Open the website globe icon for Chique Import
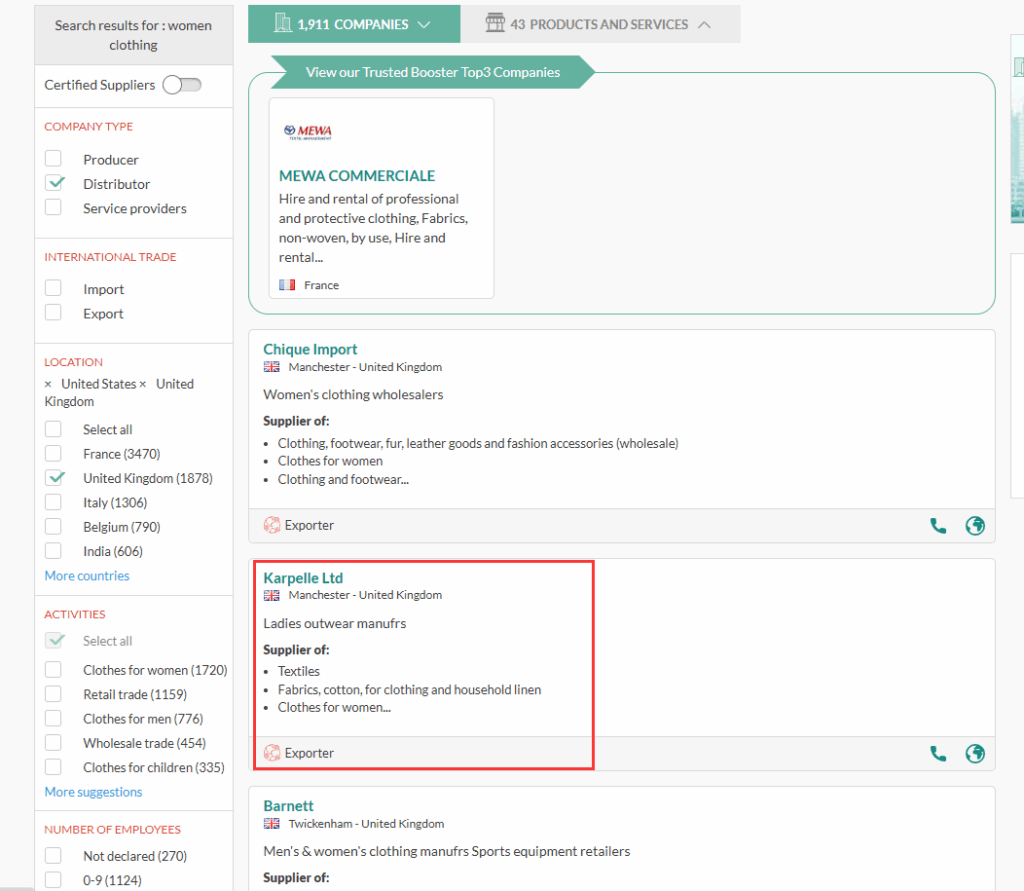The height and width of the screenshot is (891, 1024). 975,526
